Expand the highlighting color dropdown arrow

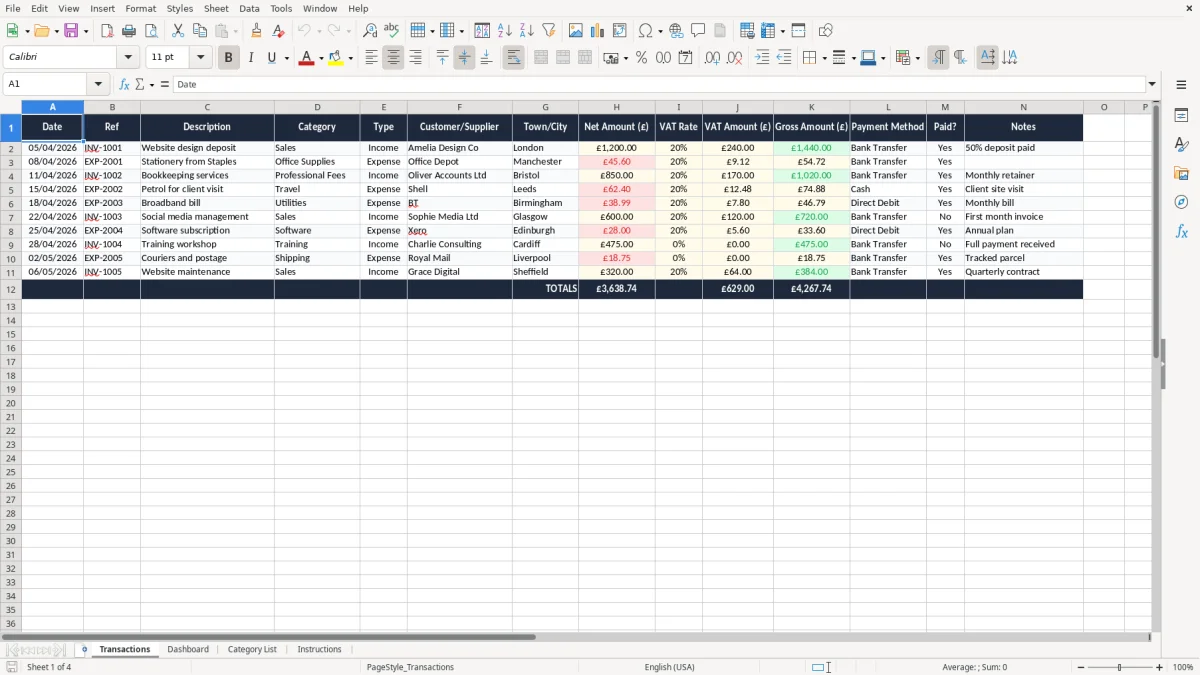point(350,58)
